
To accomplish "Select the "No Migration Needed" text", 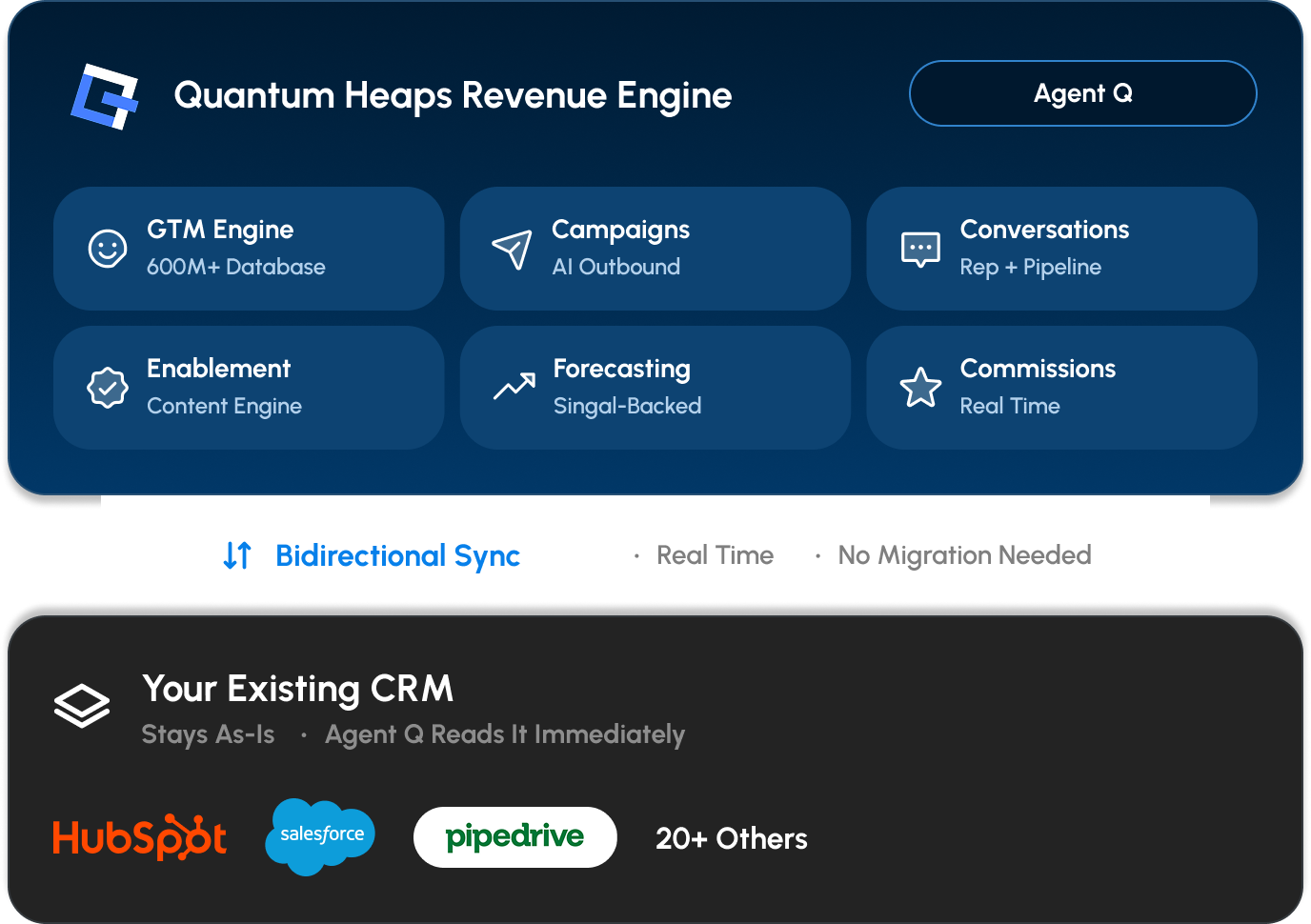I will click(964, 555).
